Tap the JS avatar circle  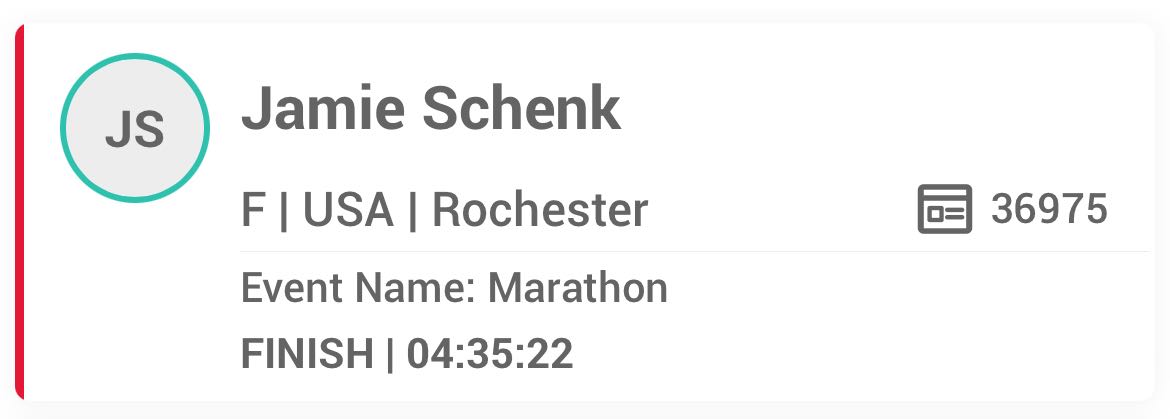pyautogui.click(x=135, y=128)
